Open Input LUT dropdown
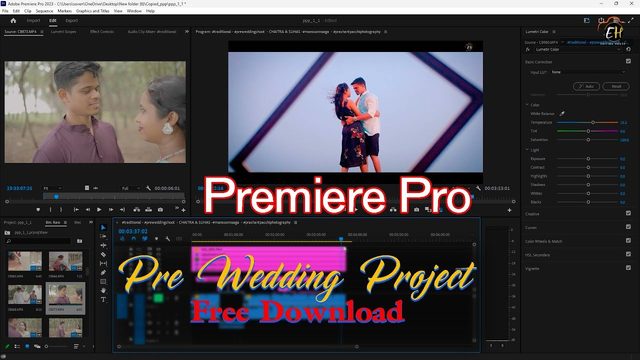 tap(588, 72)
